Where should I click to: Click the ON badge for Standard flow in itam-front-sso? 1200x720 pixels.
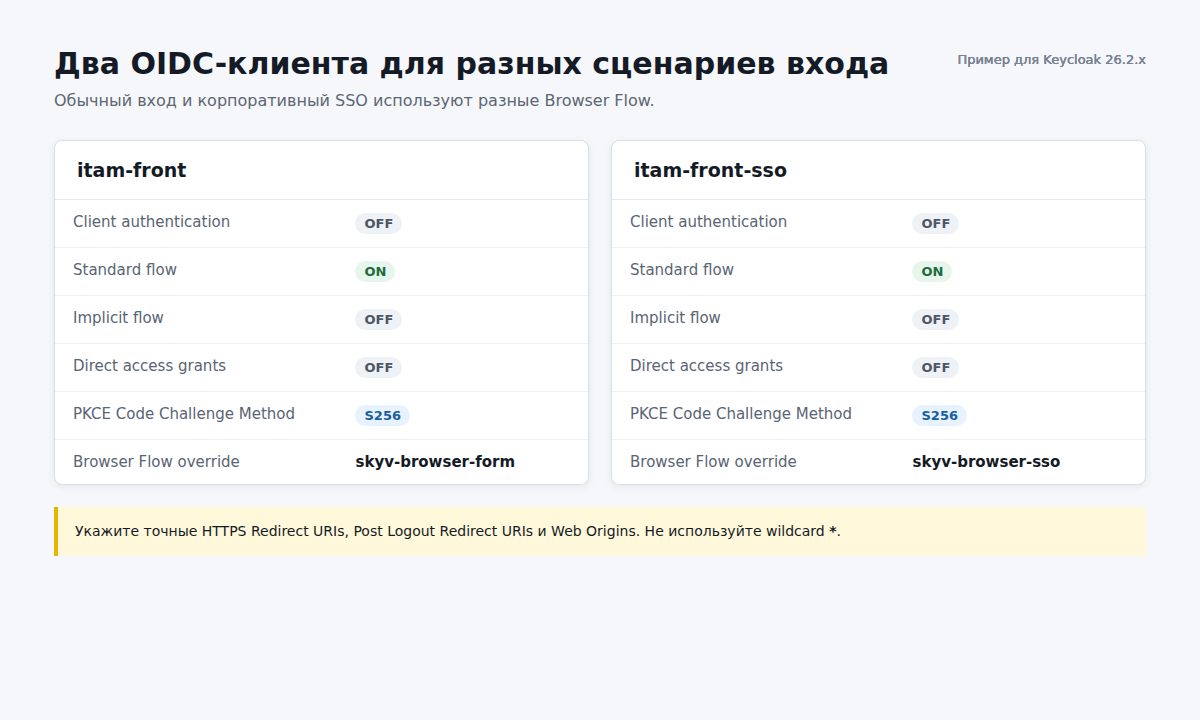[932, 272]
